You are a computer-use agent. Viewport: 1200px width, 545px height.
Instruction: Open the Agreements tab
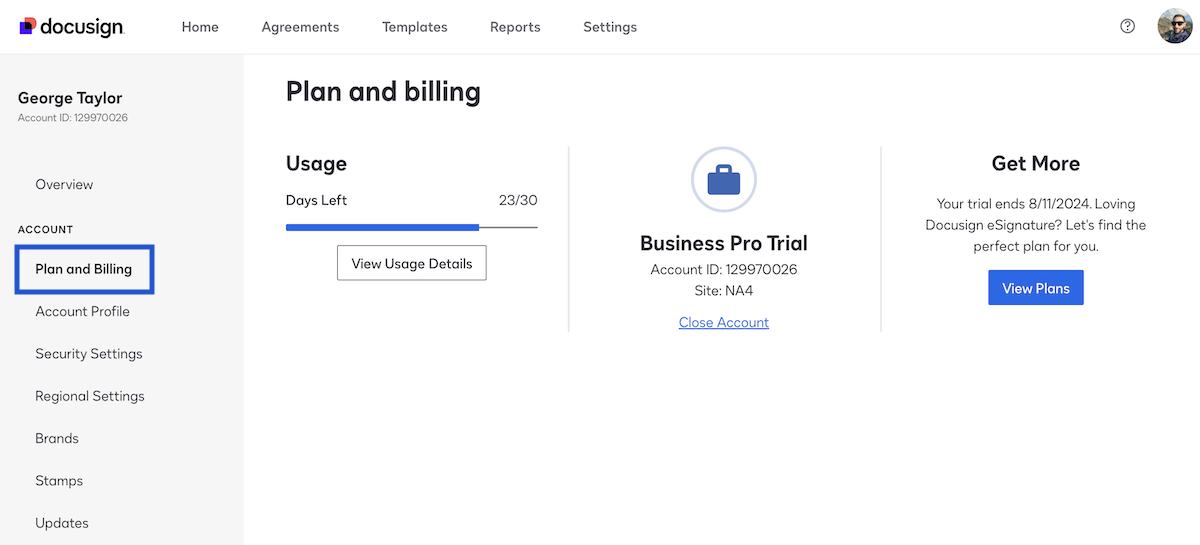pyautogui.click(x=300, y=27)
